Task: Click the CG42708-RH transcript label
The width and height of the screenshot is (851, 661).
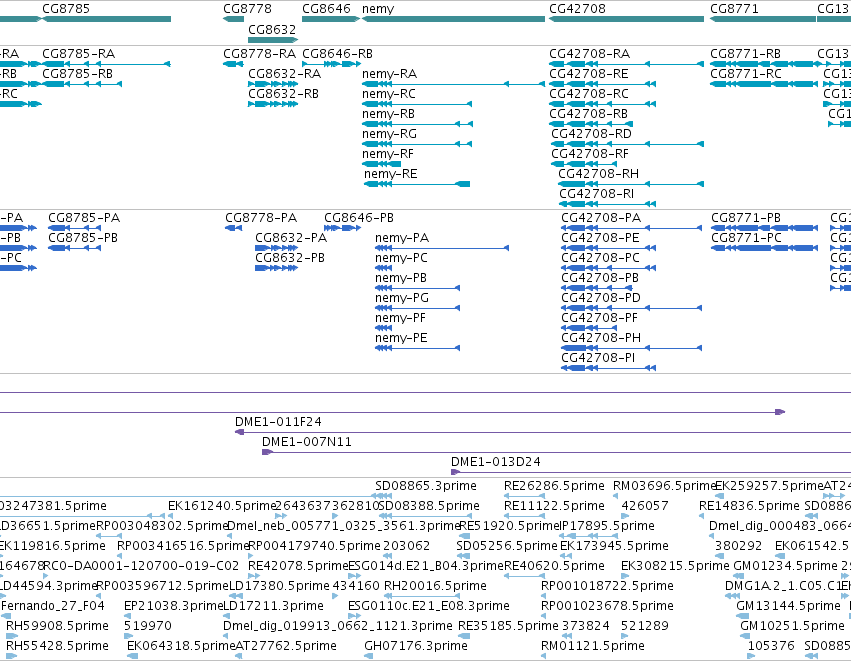Action: [x=599, y=174]
